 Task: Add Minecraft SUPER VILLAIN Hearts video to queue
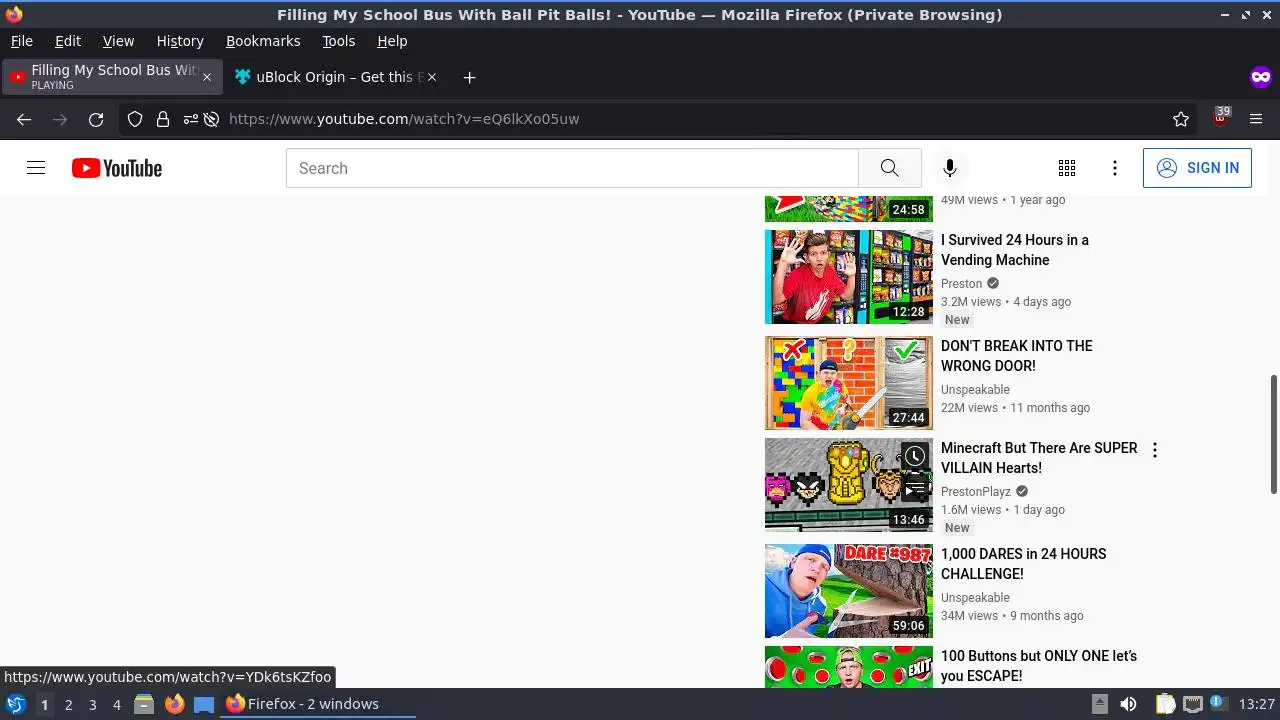pos(914,488)
